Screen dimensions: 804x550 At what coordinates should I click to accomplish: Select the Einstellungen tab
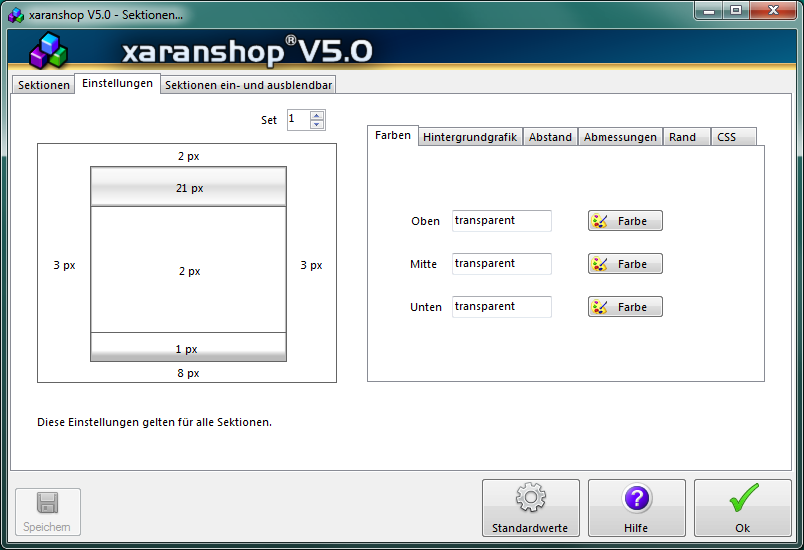coord(117,84)
